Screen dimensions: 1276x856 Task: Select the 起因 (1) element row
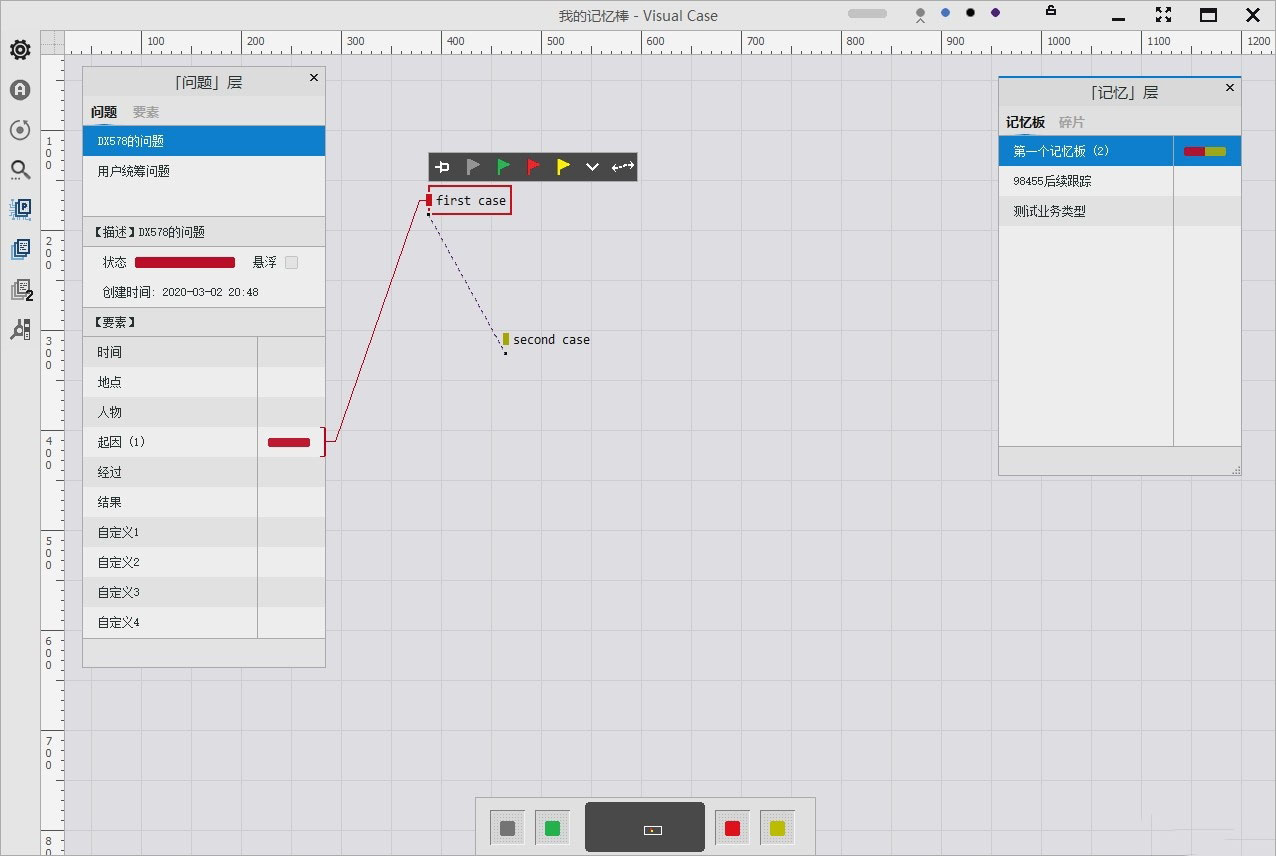(204, 442)
